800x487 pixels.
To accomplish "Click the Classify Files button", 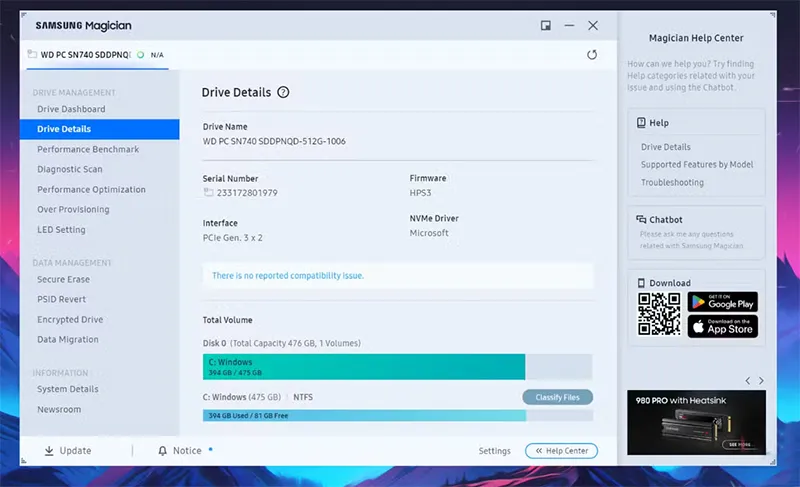I will [557, 397].
